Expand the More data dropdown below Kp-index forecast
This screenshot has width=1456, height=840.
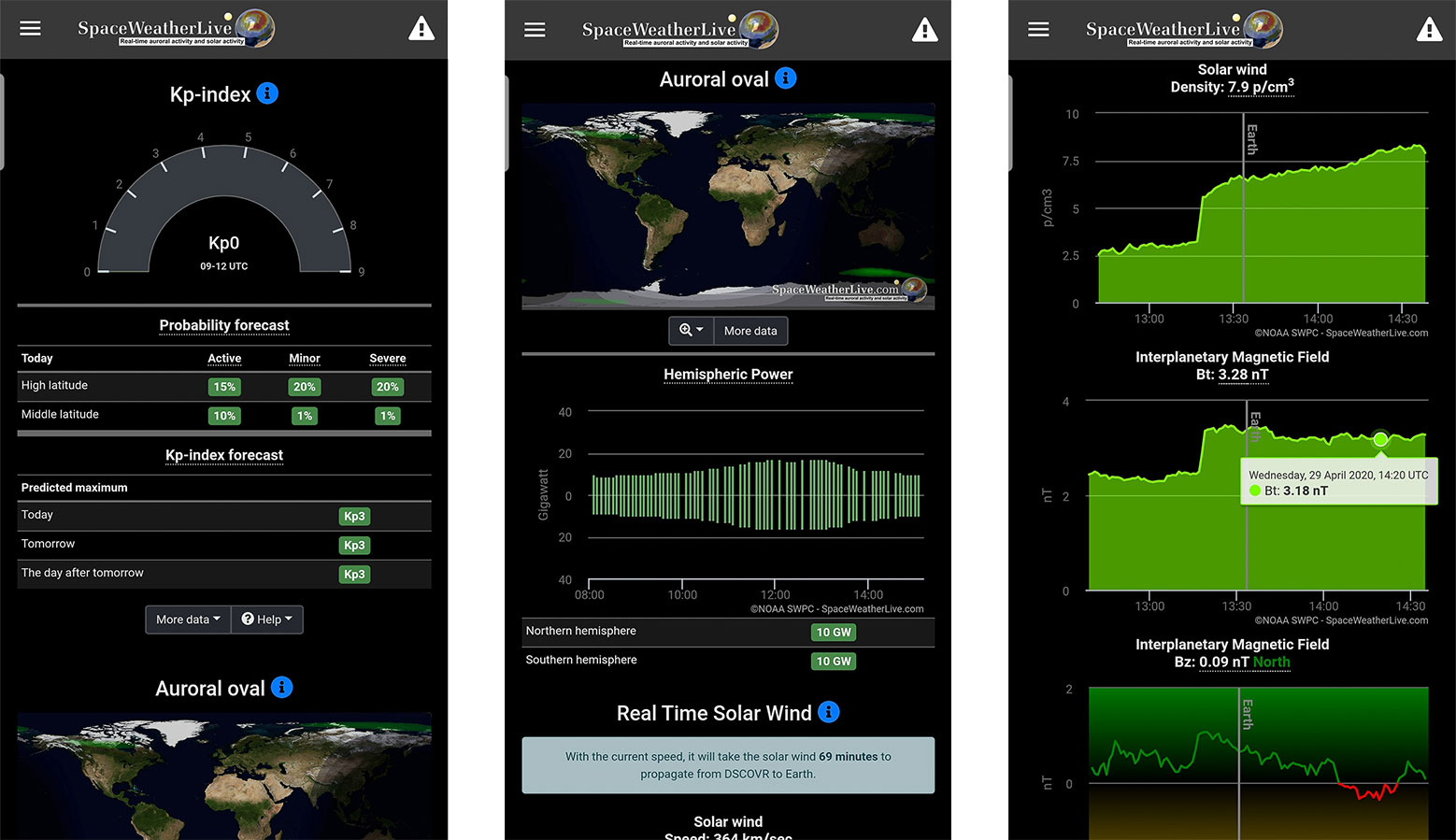tap(187, 619)
